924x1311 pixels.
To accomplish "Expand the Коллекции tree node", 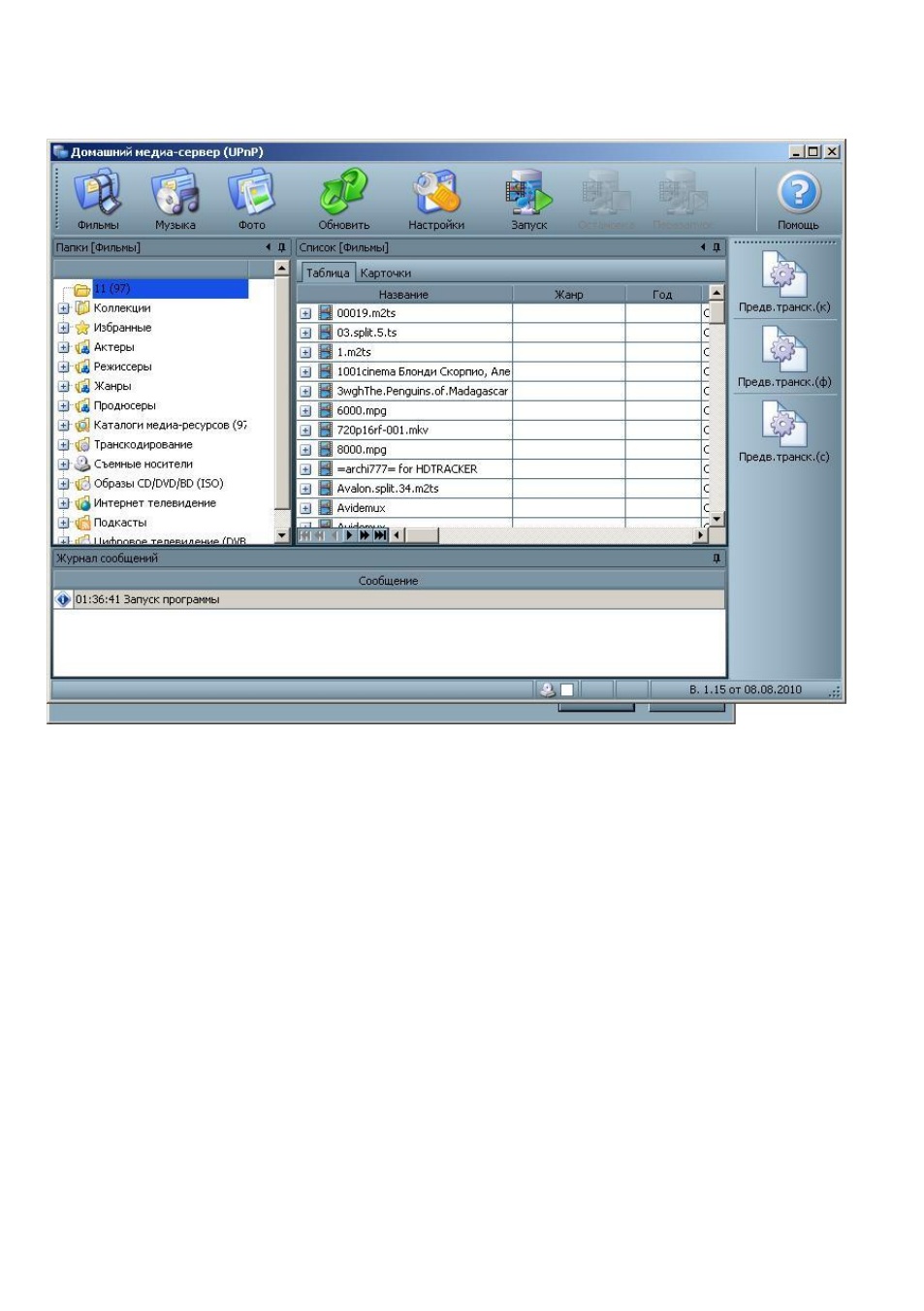I will click(64, 308).
